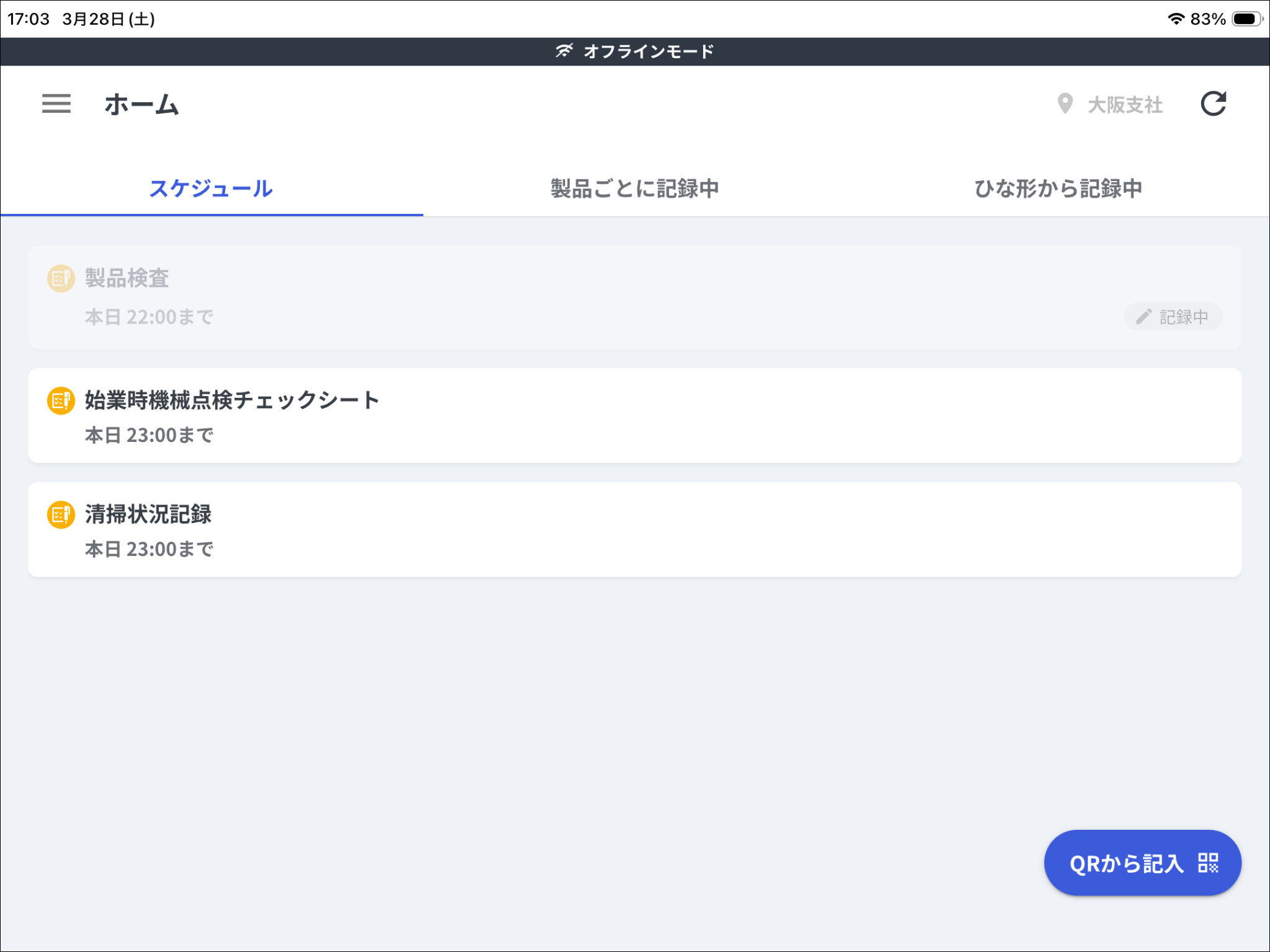1270x952 pixels.
Task: Tap the 清掃状況記録 yellow checklist icon
Action: (x=61, y=514)
